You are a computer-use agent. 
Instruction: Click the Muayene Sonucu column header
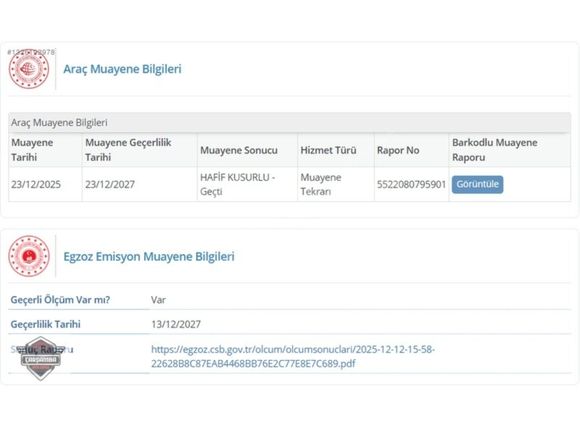click(x=247, y=150)
